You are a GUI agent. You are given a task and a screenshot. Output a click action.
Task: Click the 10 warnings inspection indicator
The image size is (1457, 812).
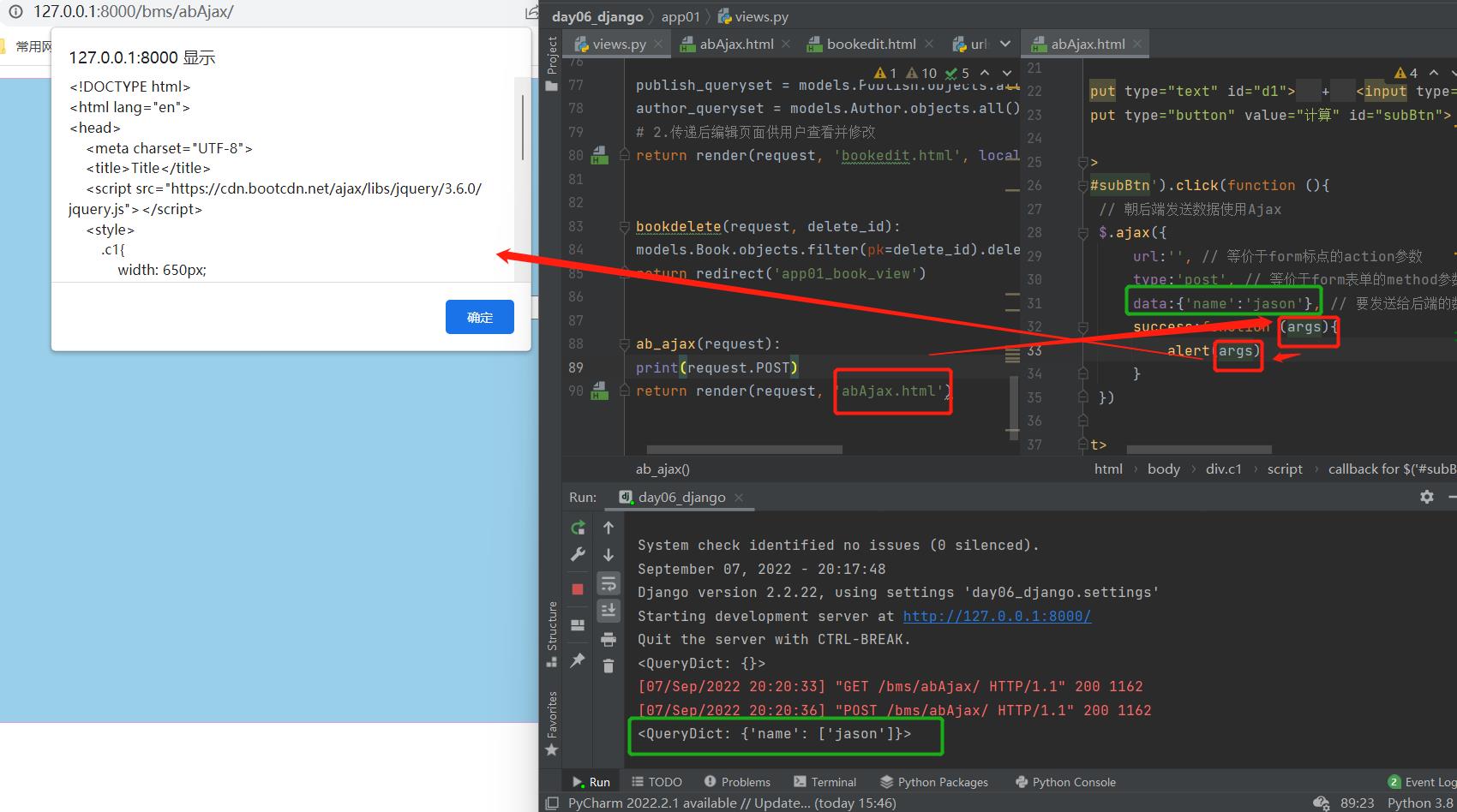click(921, 73)
